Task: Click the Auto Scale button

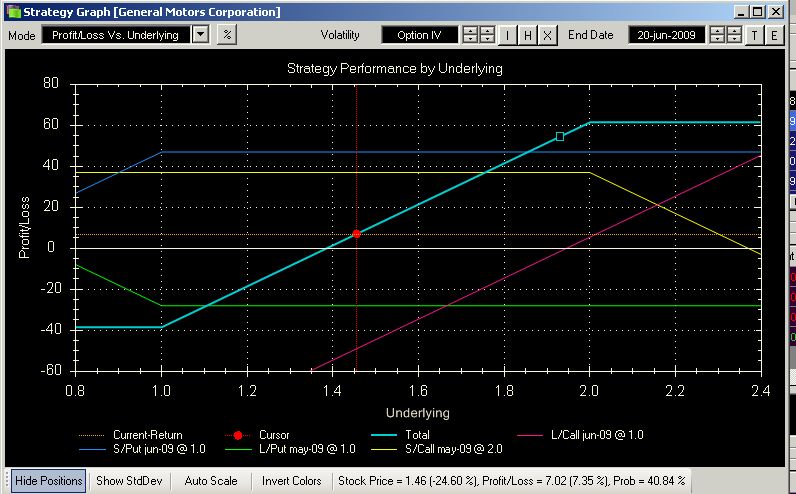Action: (211, 480)
